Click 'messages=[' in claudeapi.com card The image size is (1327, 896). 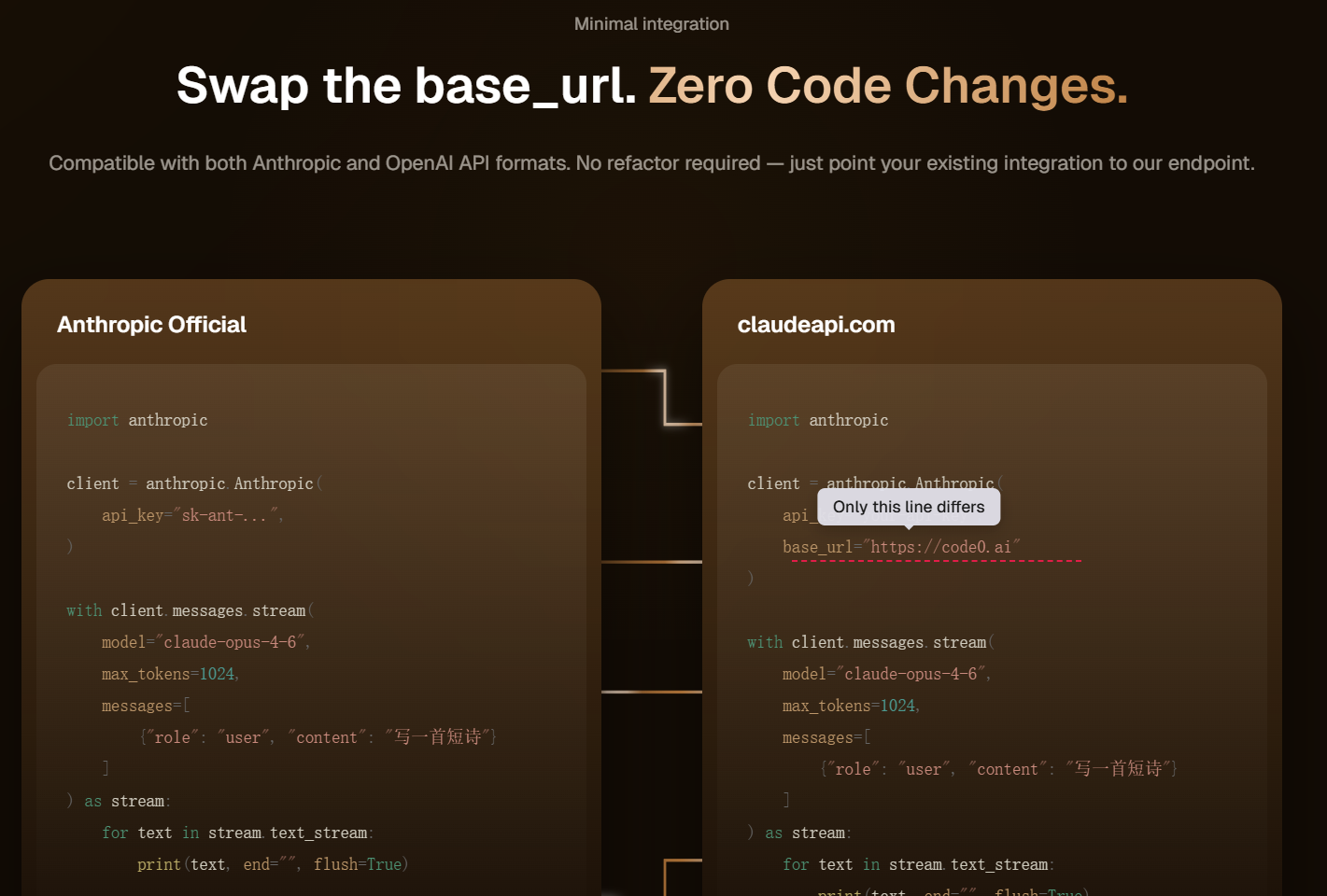click(826, 737)
